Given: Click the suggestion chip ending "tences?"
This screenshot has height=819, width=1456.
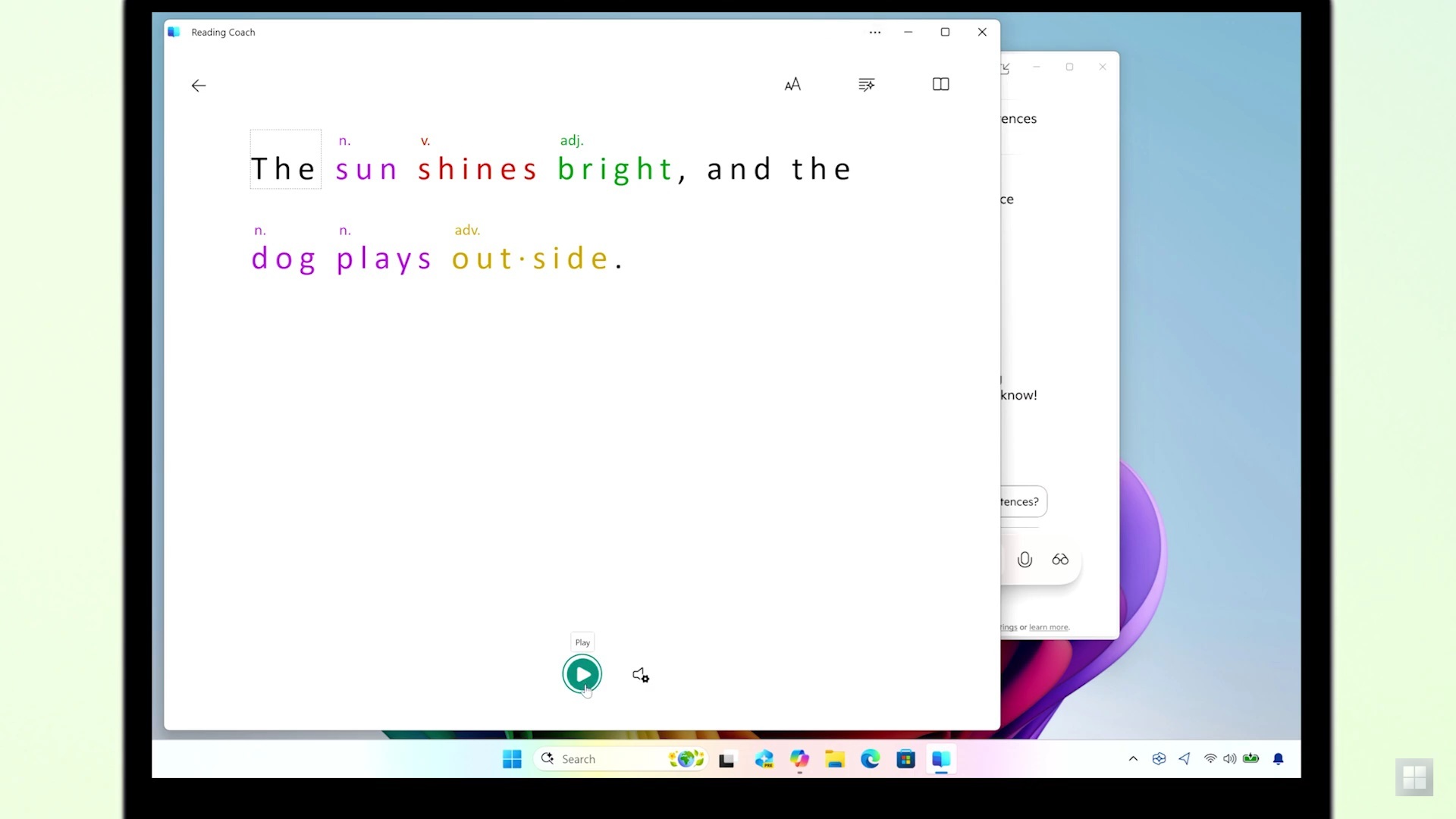Looking at the screenshot, I should tap(1024, 501).
